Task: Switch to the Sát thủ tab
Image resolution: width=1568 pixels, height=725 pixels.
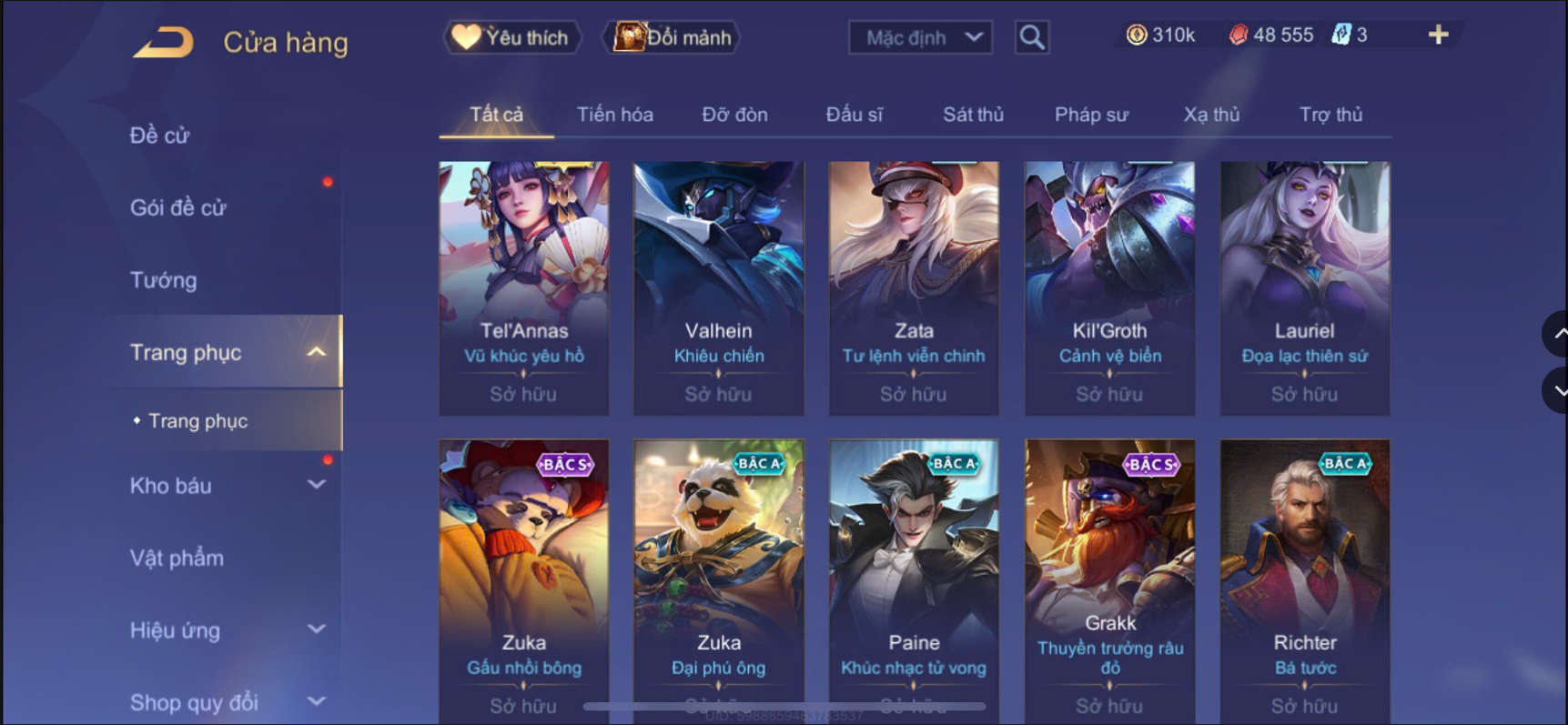Action: coord(973,115)
